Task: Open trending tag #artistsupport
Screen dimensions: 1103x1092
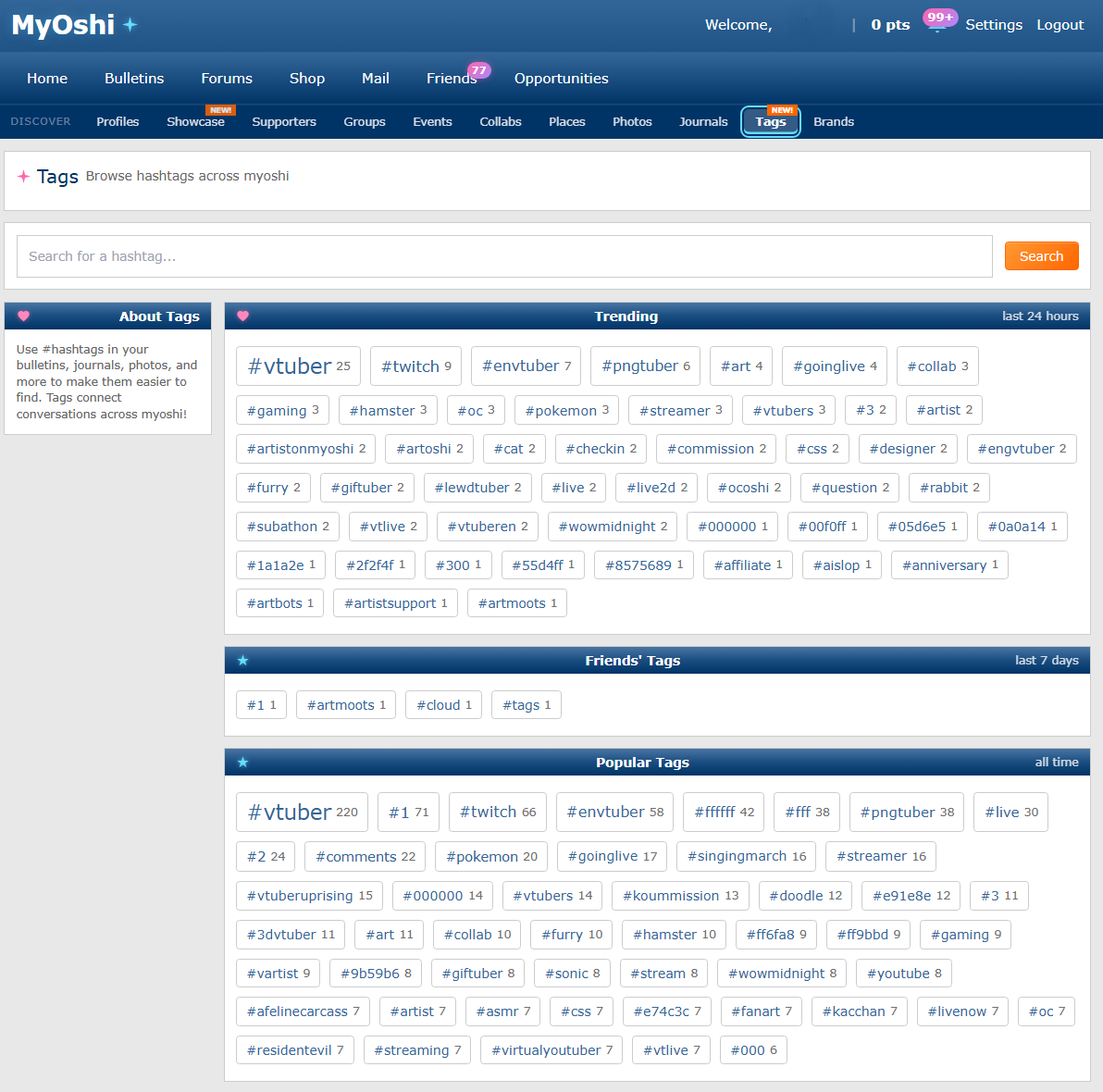Action: click(x=395, y=603)
